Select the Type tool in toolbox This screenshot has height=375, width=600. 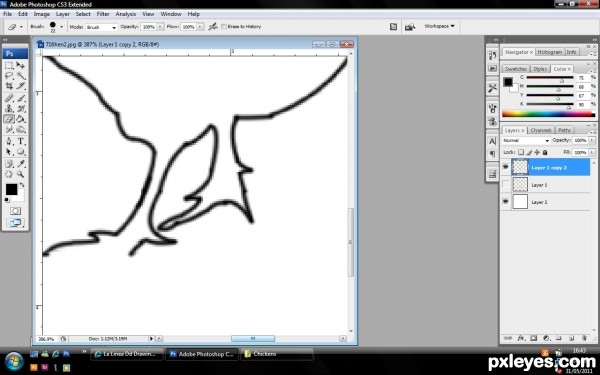(x=21, y=141)
